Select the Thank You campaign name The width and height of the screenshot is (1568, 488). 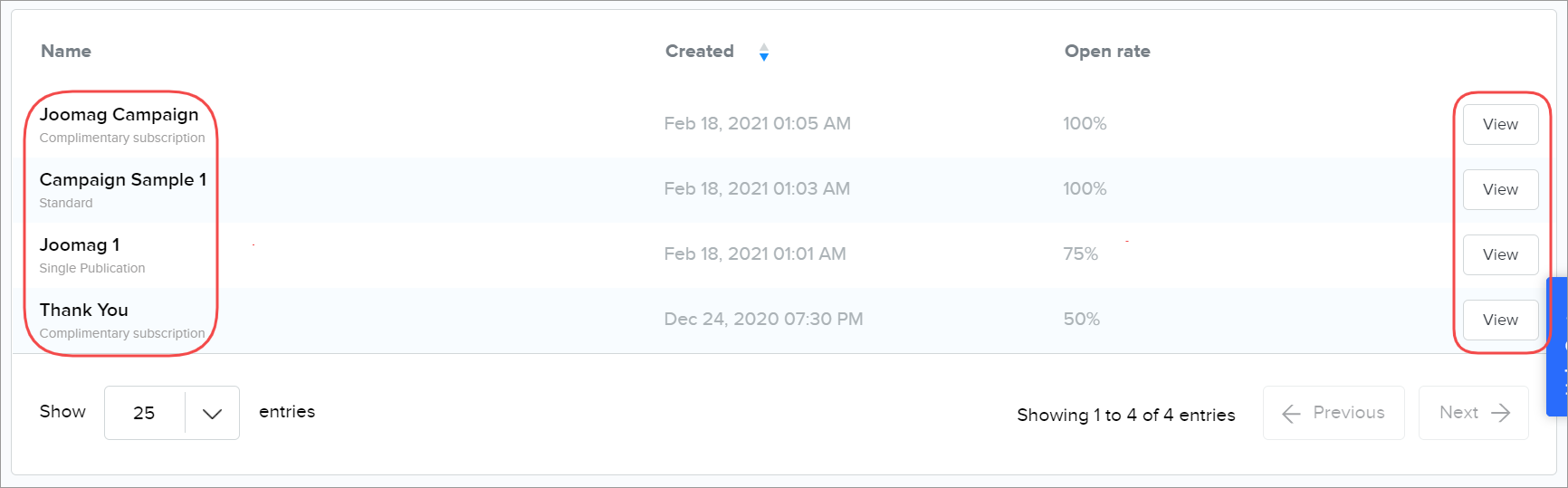click(x=84, y=311)
